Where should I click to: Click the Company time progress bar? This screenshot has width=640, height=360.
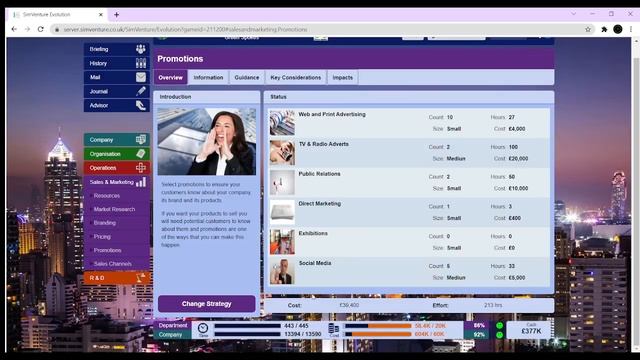tap(248, 334)
